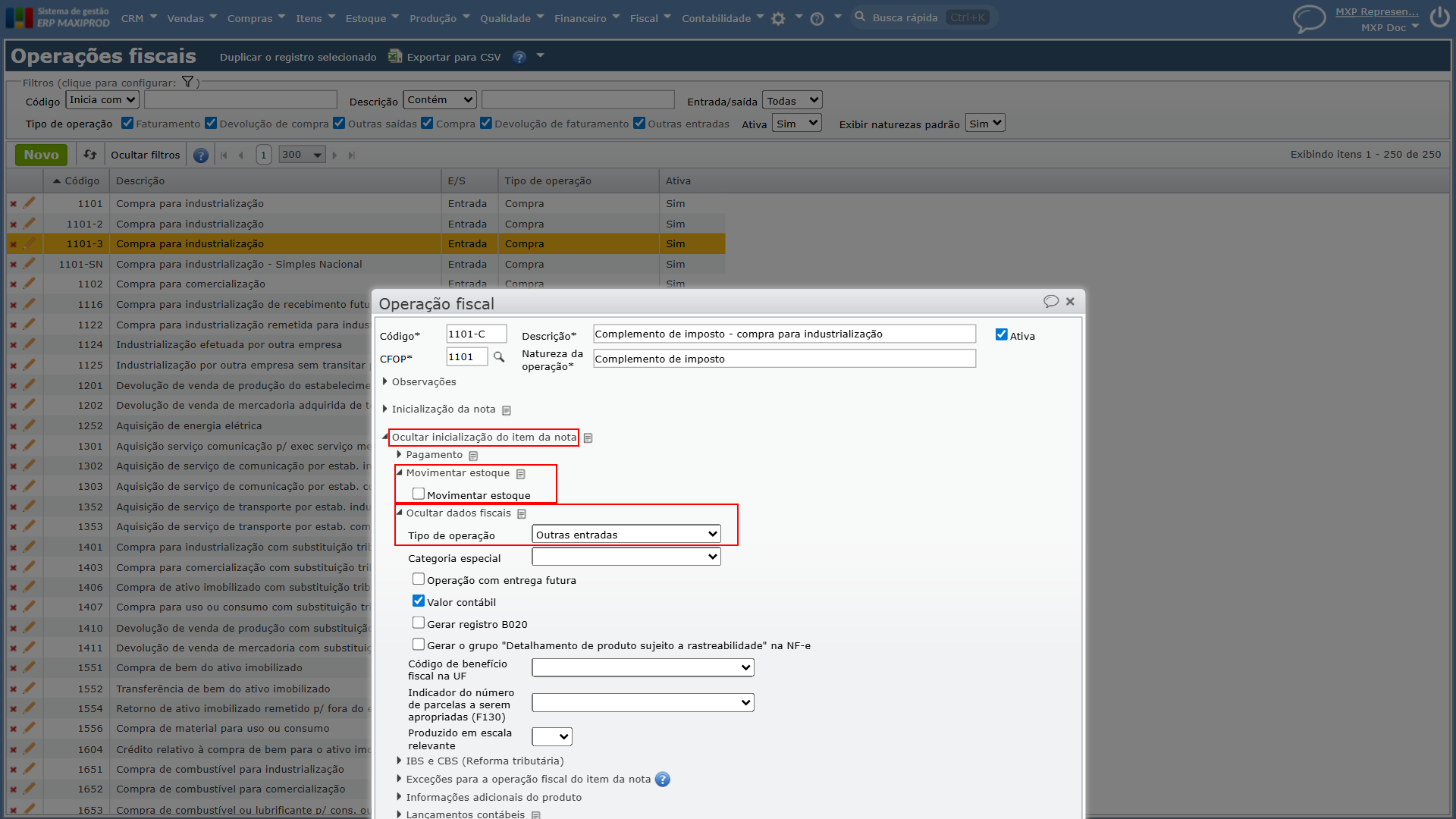Screen dimensions: 1456x819
Task: Click help icon beside Exceções para a operação fiscal
Action: pyautogui.click(x=662, y=779)
